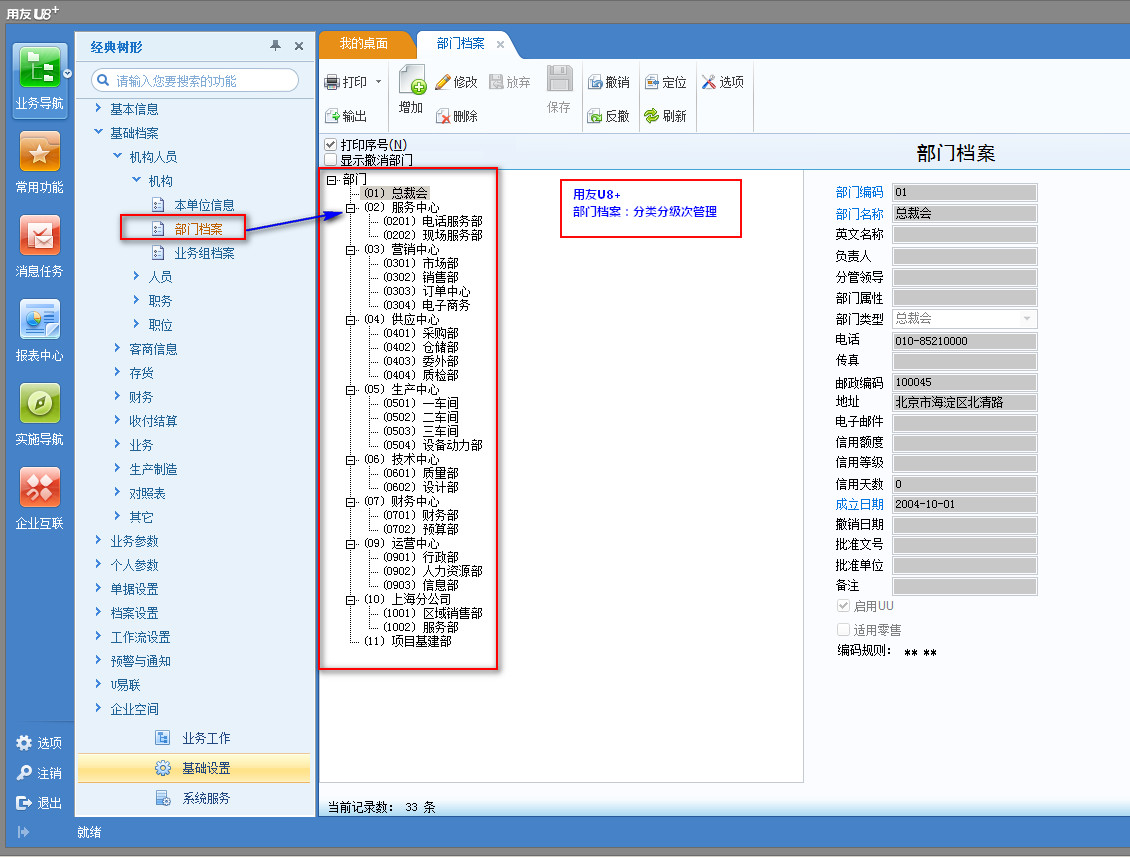1130x858 pixels.
Task: Enable the 显示撤消部门 checkbox
Action: [331, 159]
